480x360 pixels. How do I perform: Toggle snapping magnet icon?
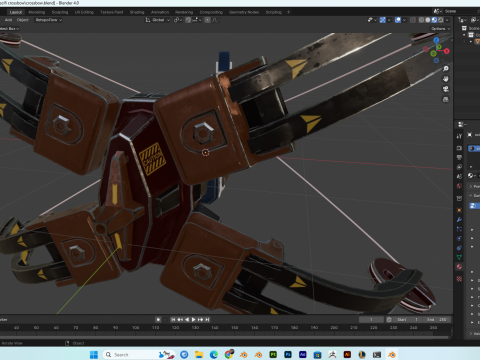pos(188,20)
